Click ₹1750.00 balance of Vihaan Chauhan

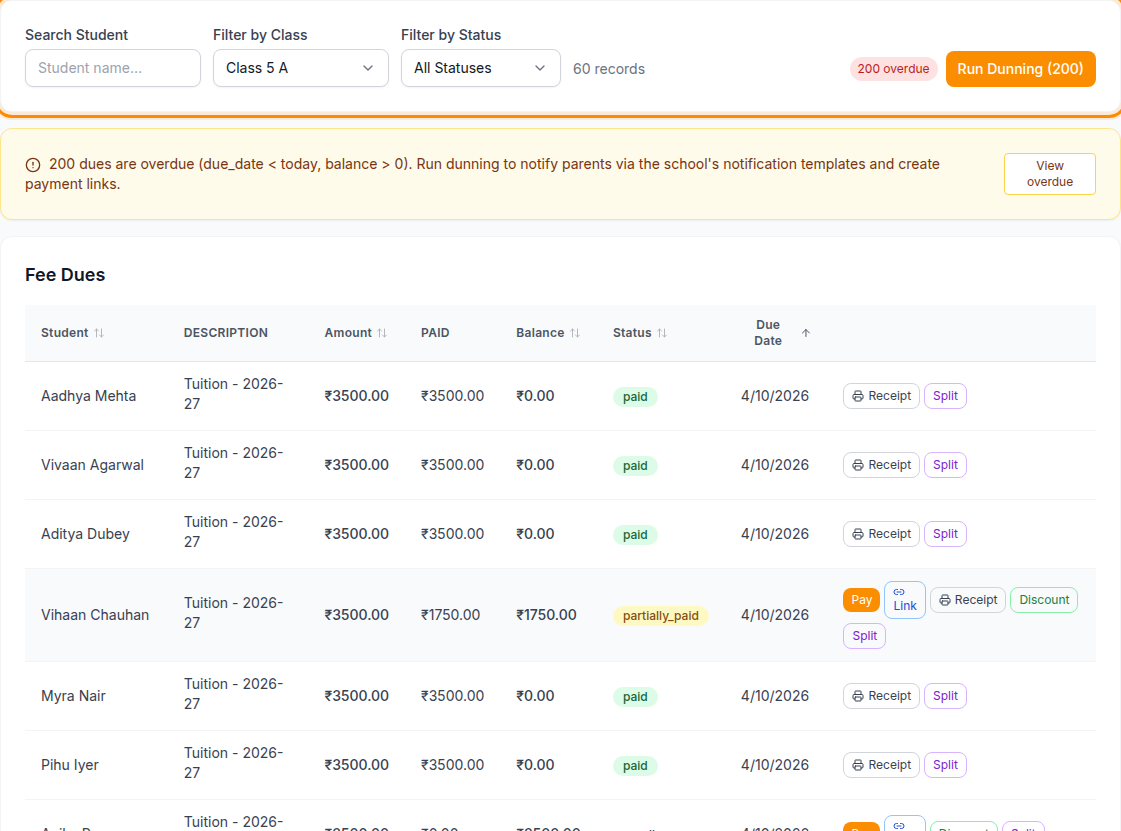[x=546, y=615]
